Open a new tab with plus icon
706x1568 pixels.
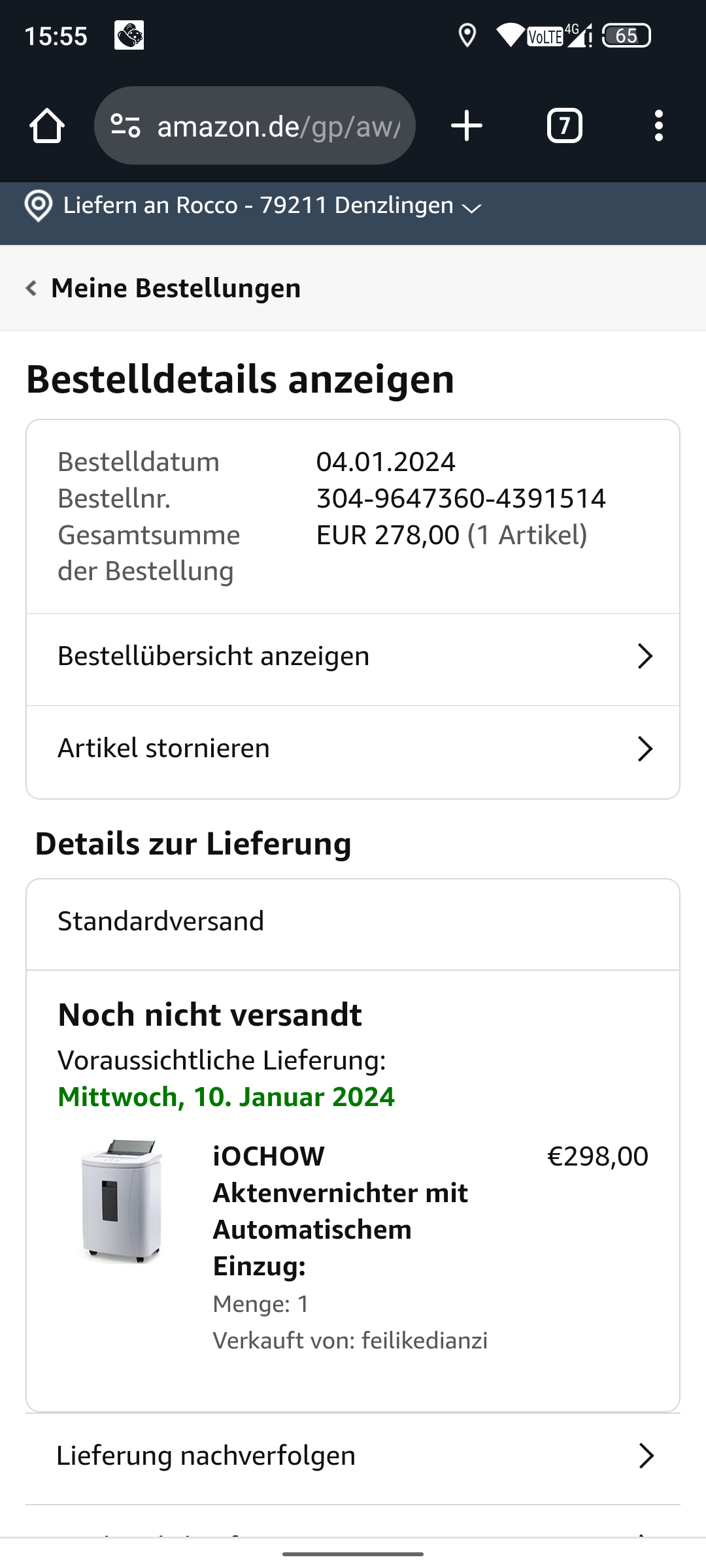467,125
